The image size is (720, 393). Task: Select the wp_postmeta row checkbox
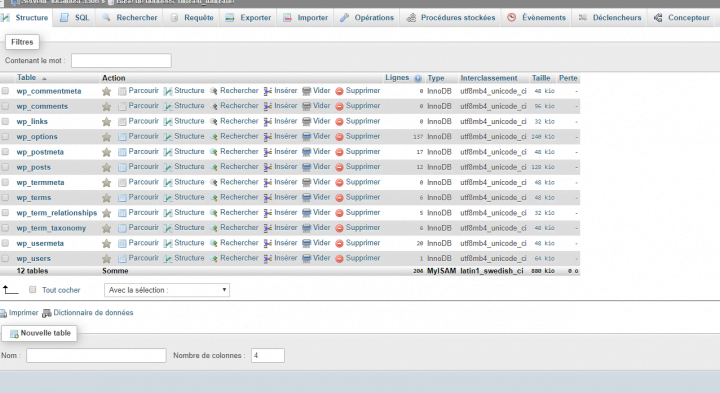click(5, 152)
